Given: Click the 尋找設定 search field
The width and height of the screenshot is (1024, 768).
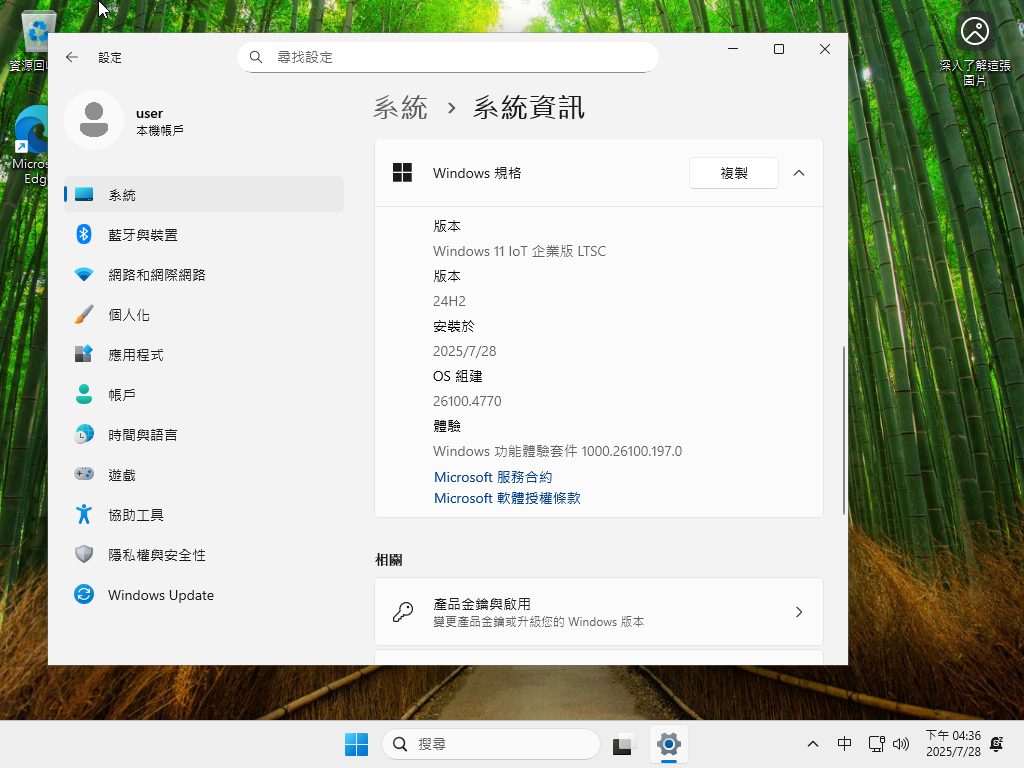Looking at the screenshot, I should point(448,57).
